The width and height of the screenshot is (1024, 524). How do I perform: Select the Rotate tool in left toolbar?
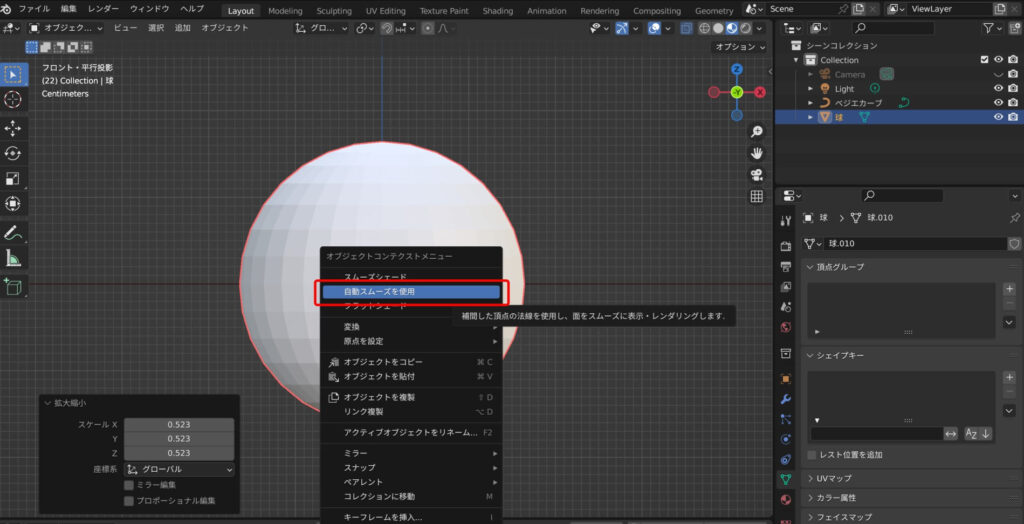[x=13, y=153]
